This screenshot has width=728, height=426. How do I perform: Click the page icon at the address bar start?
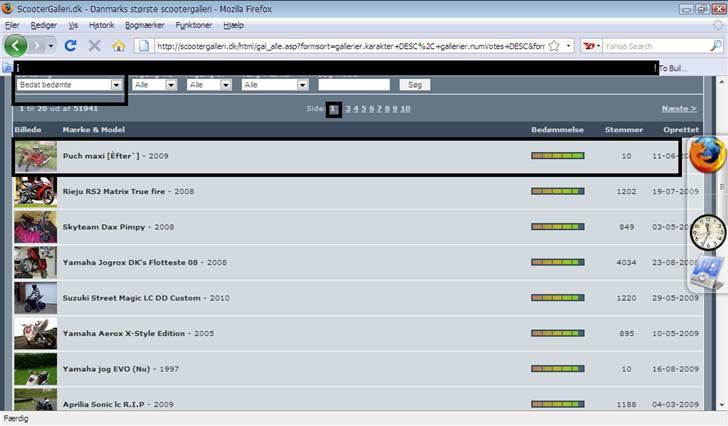144,46
